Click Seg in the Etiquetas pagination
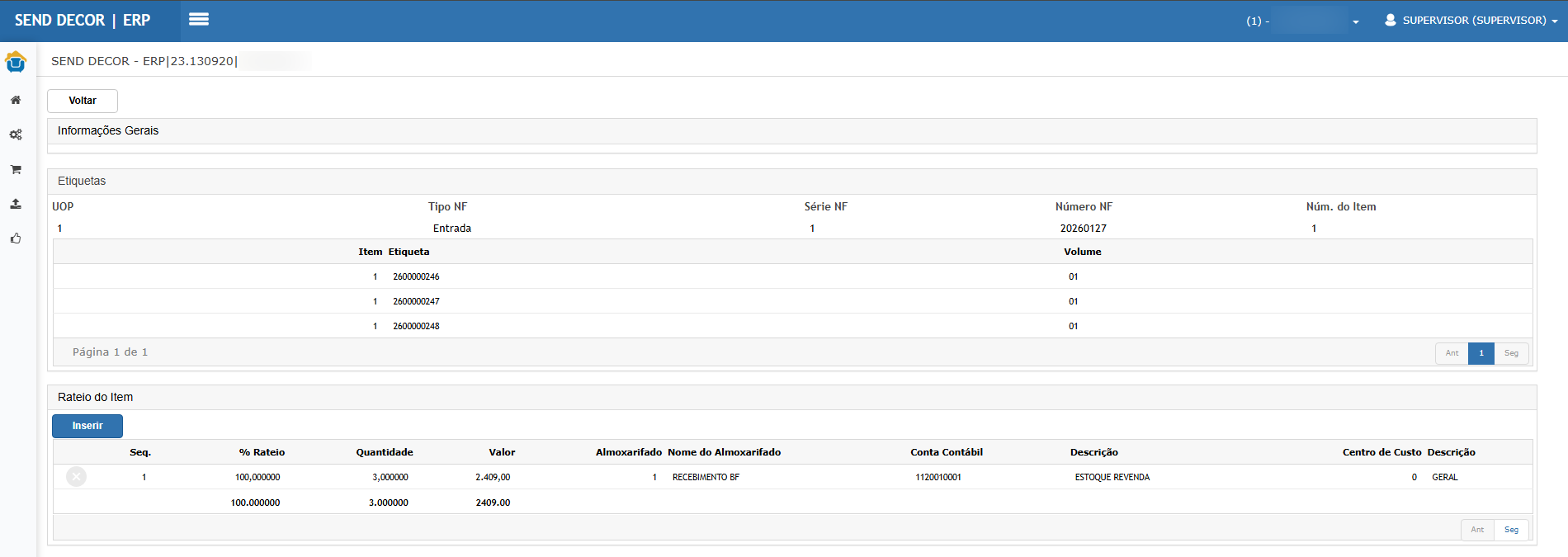Viewport: 1568px width, 557px height. point(1511,353)
